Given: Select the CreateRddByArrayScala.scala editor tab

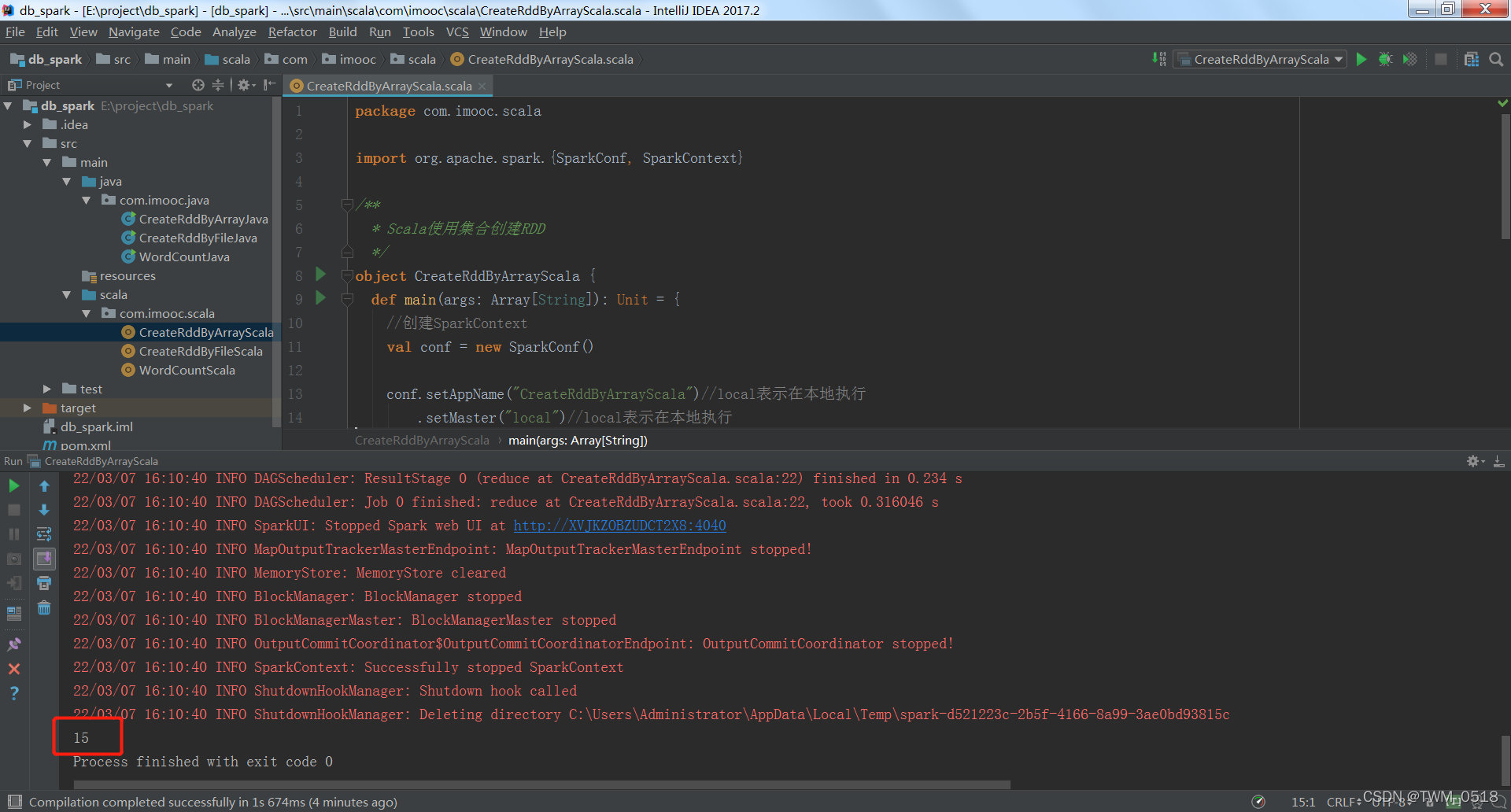Looking at the screenshot, I should [389, 86].
